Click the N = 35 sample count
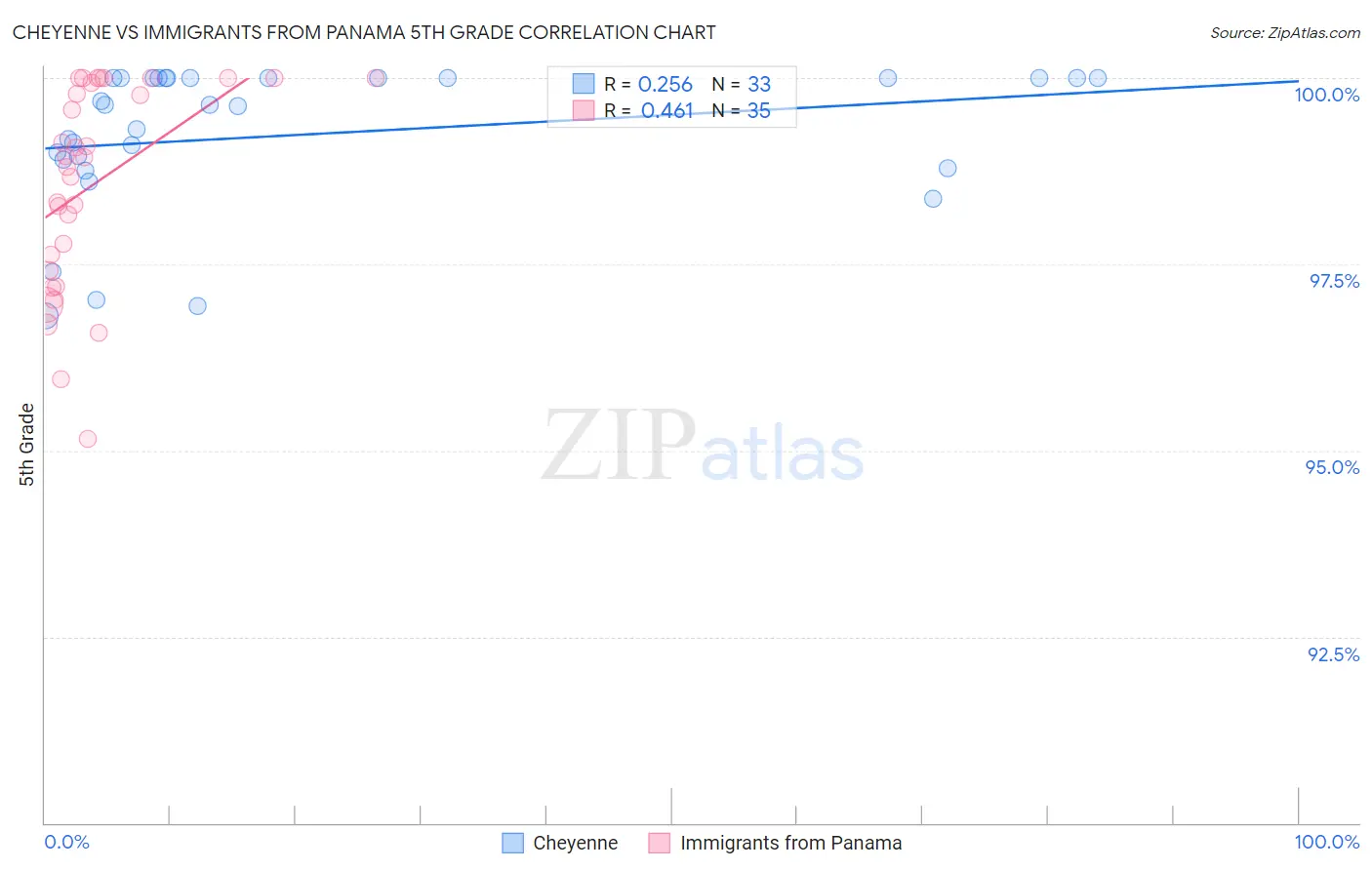The image size is (1372, 870). click(x=742, y=110)
